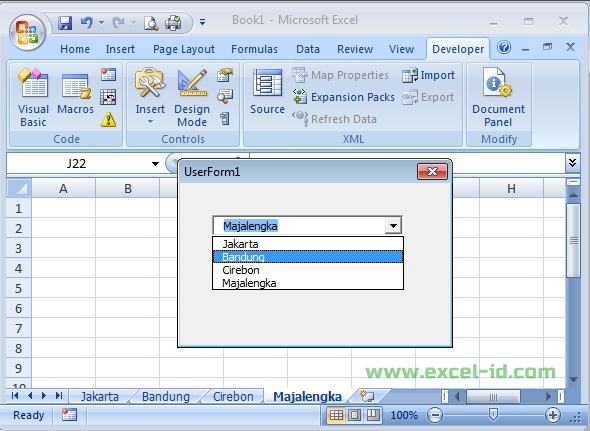Open the Home ribbon tab
The width and height of the screenshot is (590, 431).
pyautogui.click(x=75, y=49)
